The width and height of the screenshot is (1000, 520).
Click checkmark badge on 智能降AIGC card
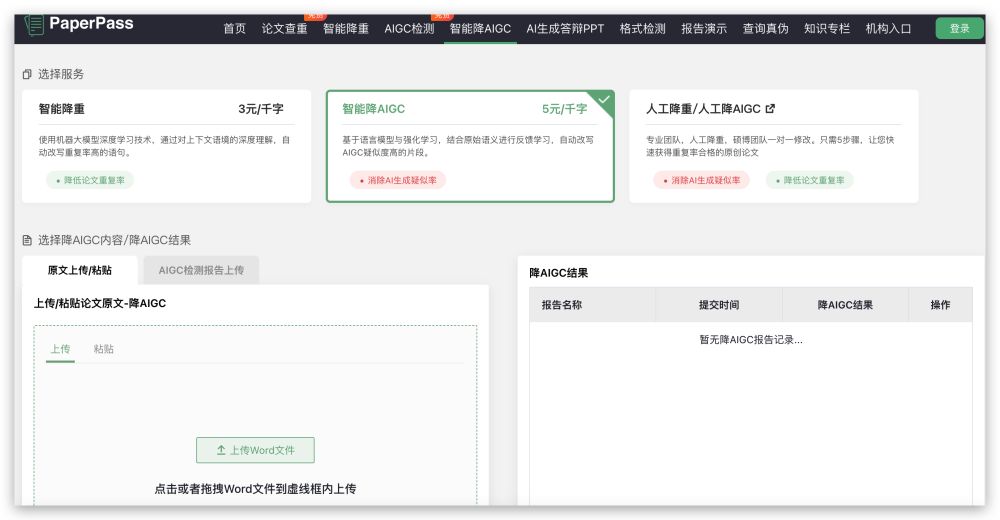click(x=603, y=100)
